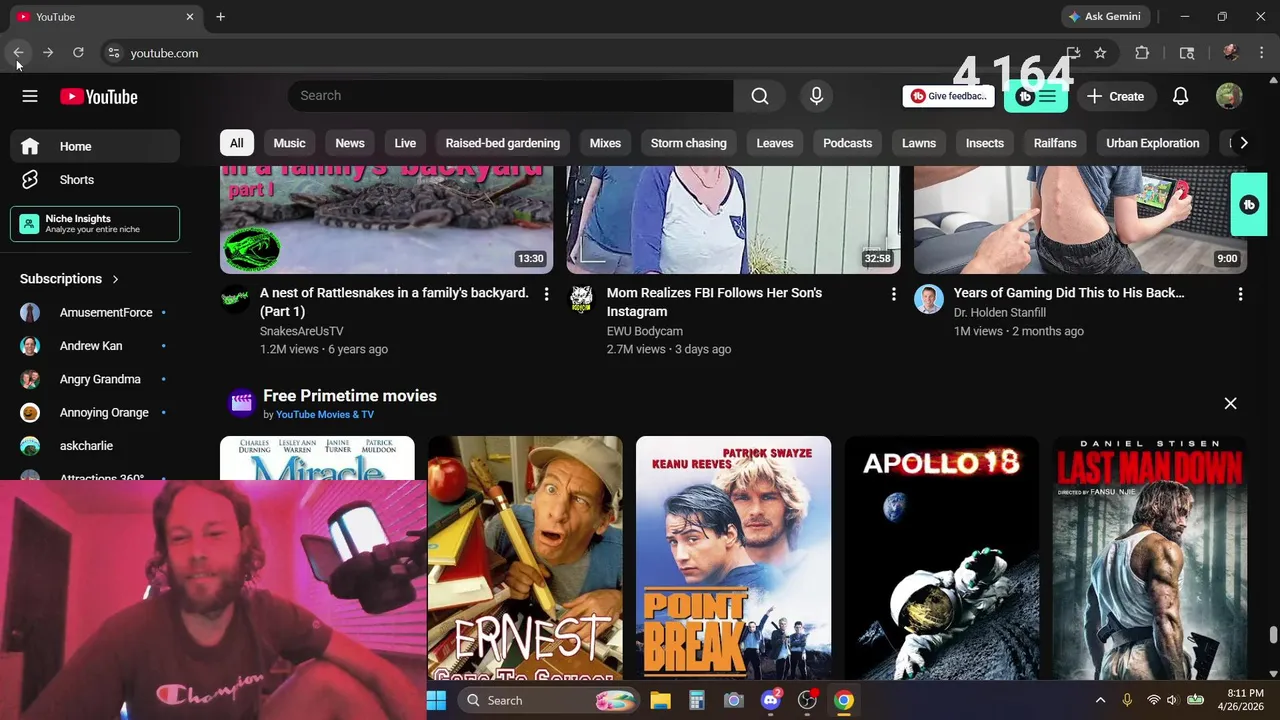Screen dimensions: 1280x720
Task: Select the Music filter chip
Action: (289, 143)
